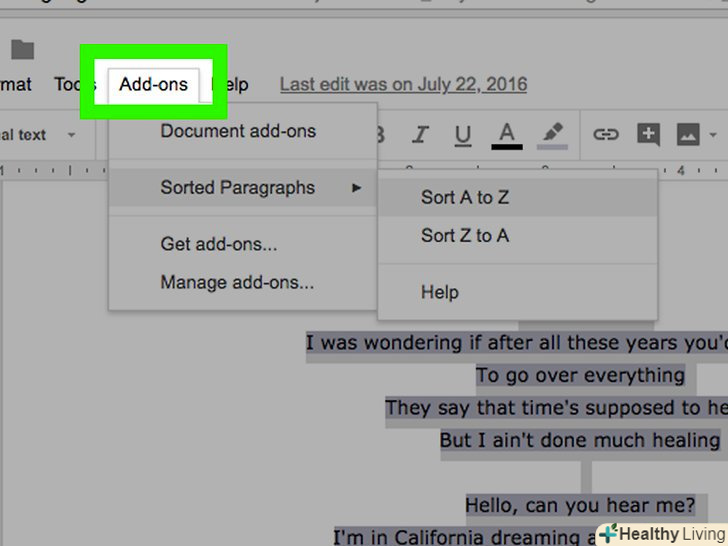The height and width of the screenshot is (546, 728).
Task: Insert image using picture icon
Action: click(688, 135)
